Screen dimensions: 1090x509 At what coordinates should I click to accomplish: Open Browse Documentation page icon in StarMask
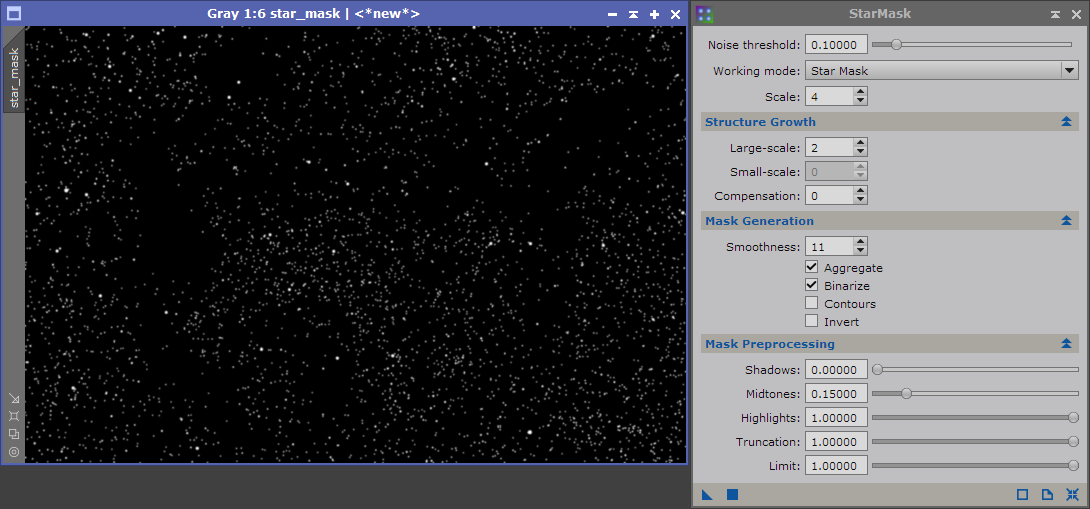coord(1047,495)
